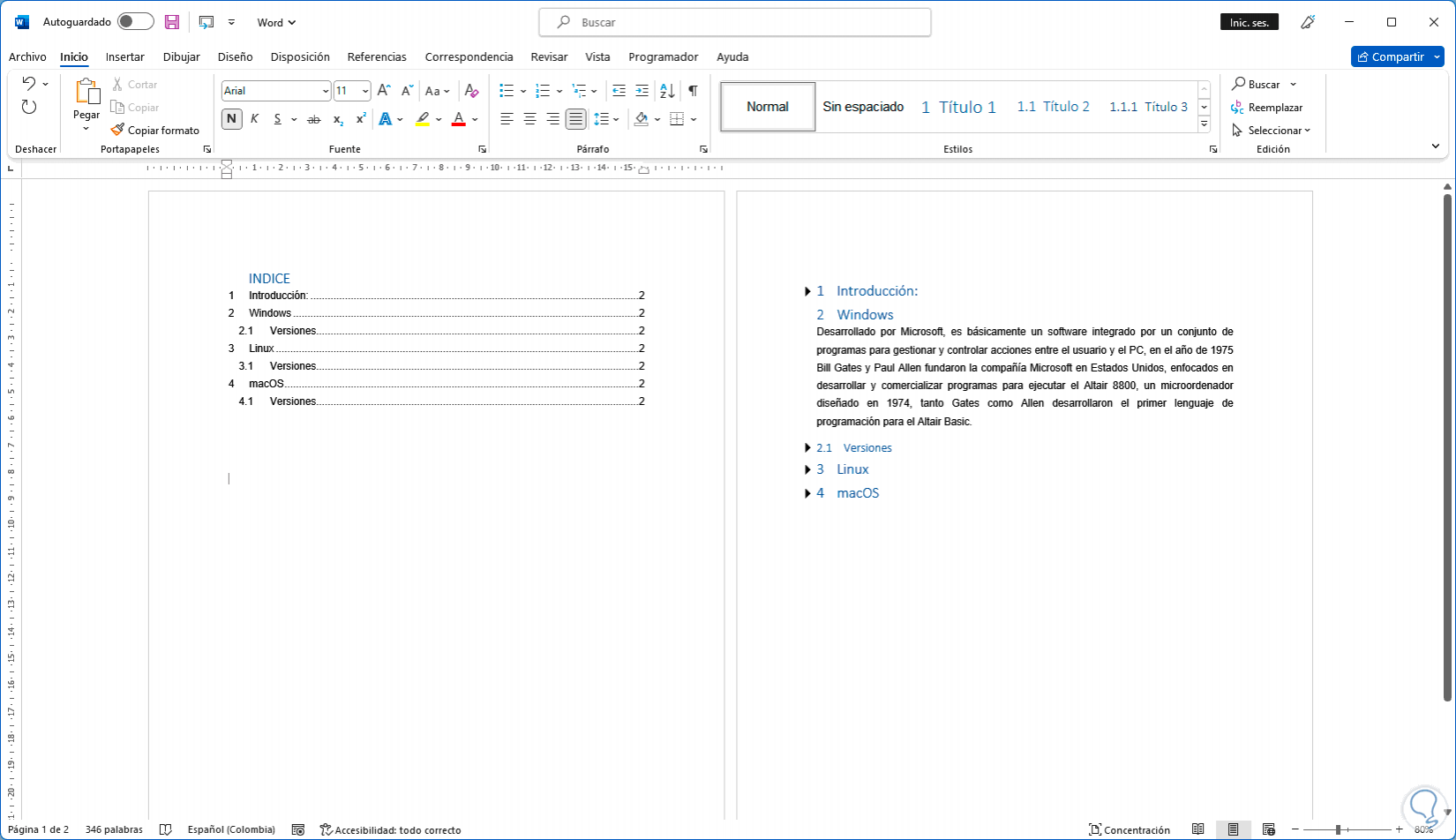
Task: Click the Inic. ses. sign-in button
Action: point(1250,22)
